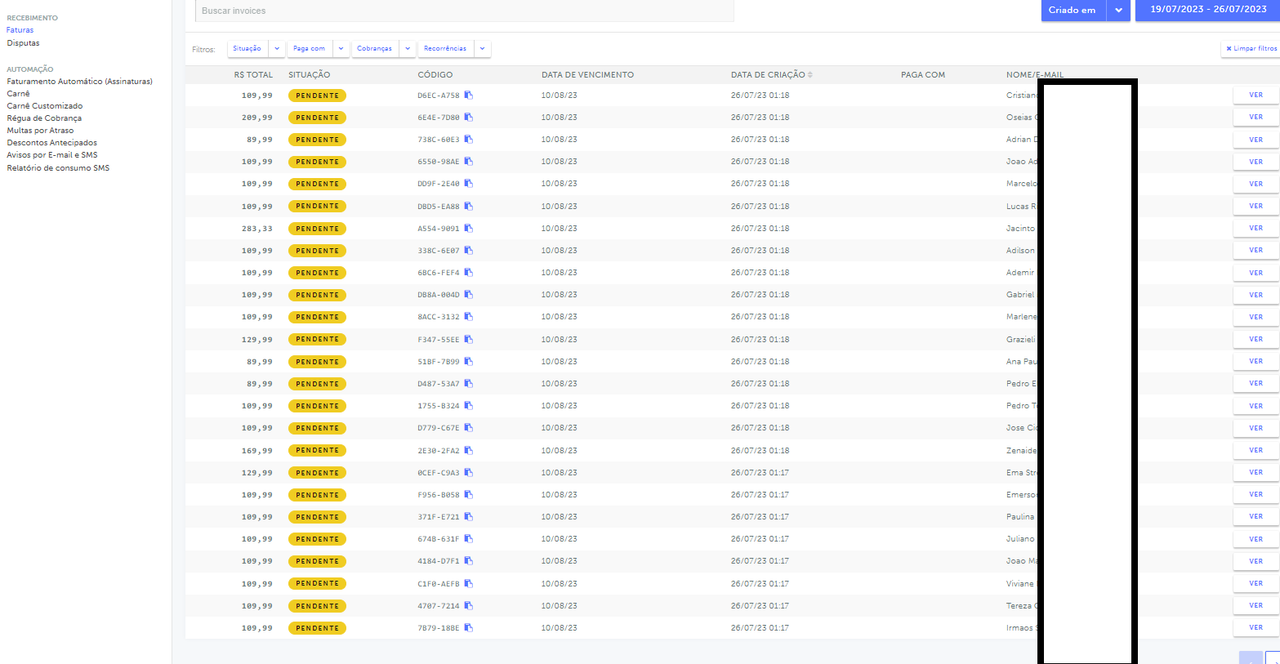Click the 283,33 total amount
Viewport: 1280px width, 664px height.
coord(257,228)
